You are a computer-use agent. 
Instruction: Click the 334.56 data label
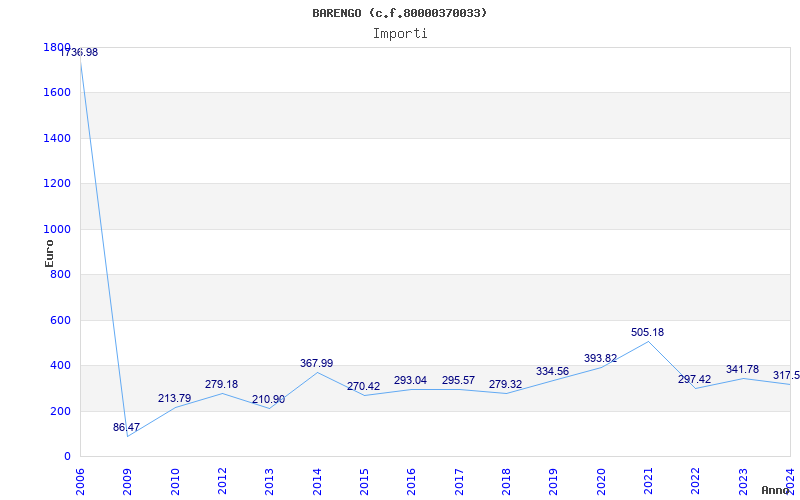552,371
